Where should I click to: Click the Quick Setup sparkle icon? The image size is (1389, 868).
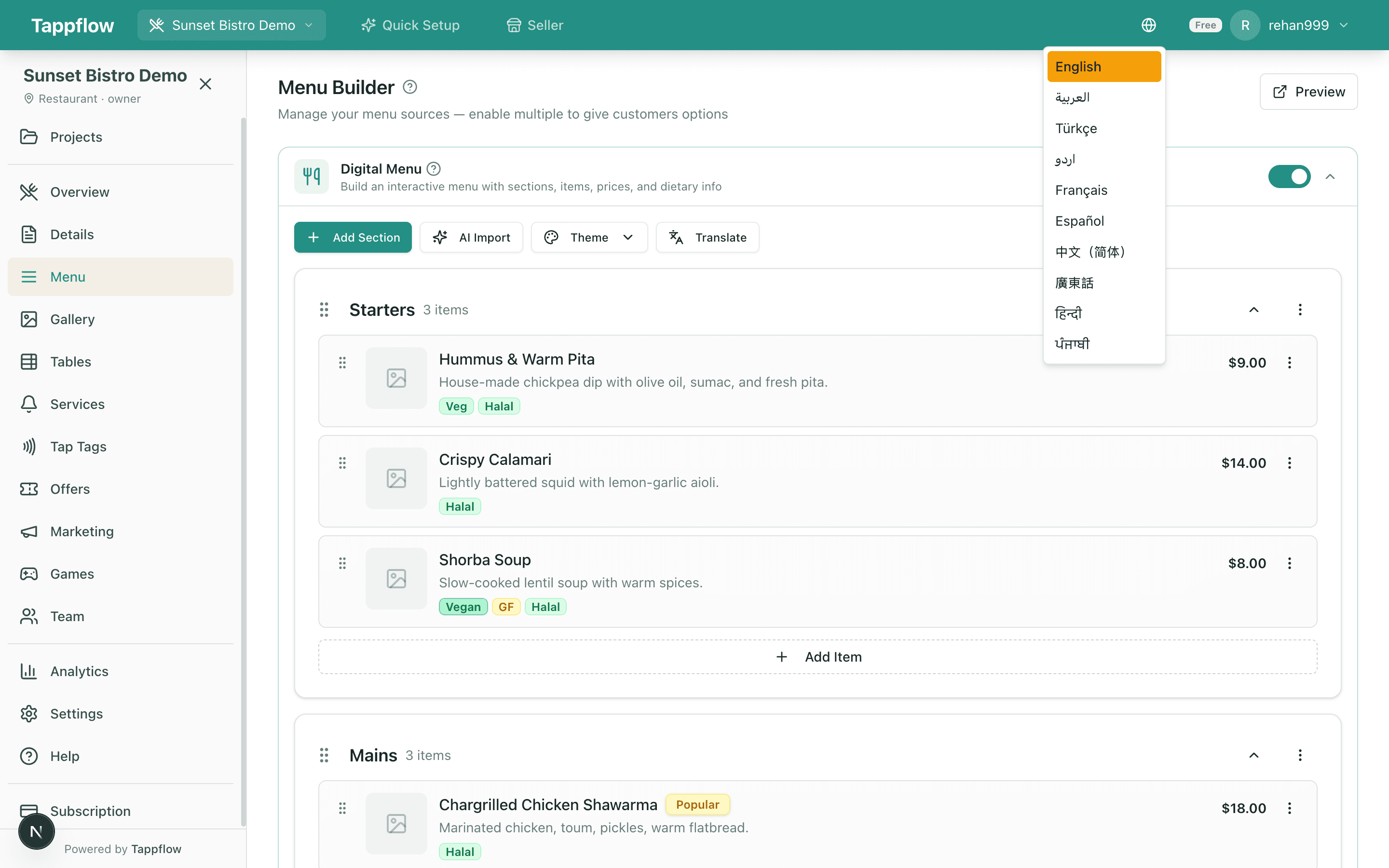(x=368, y=25)
